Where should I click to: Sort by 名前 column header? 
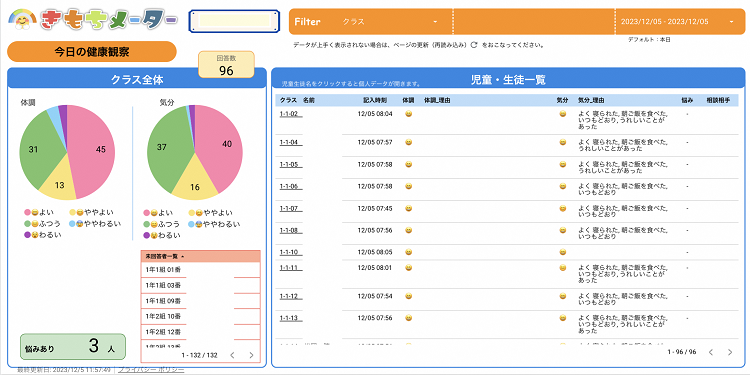[x=309, y=100]
